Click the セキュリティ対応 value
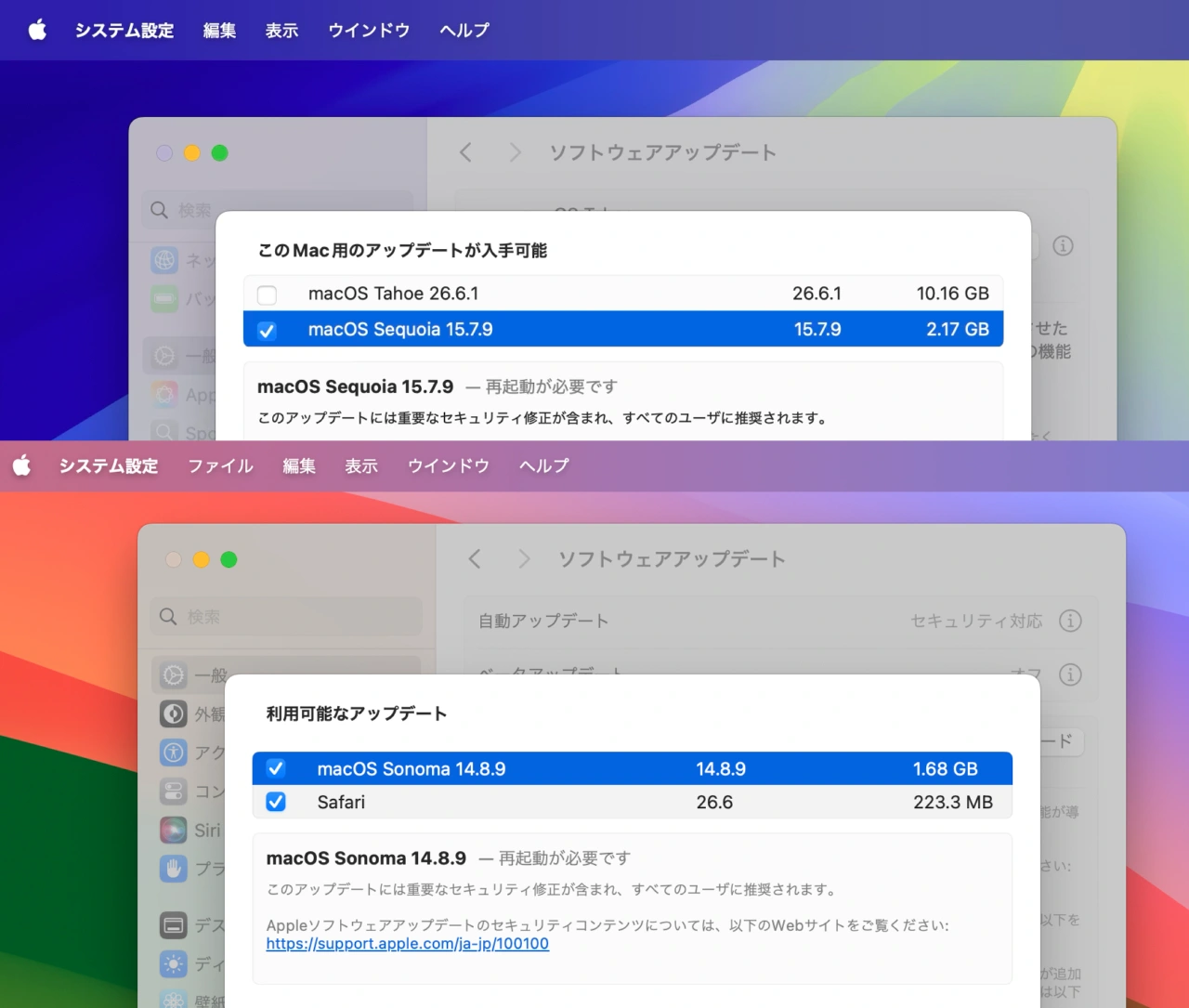Viewport: 1189px width, 1008px height. pyautogui.click(x=976, y=621)
